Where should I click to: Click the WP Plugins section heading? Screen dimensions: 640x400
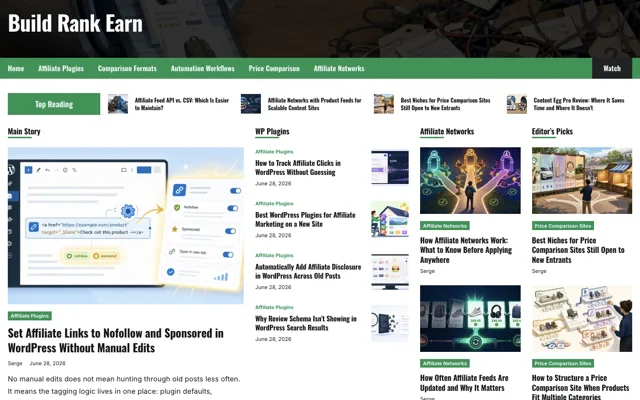click(272, 131)
